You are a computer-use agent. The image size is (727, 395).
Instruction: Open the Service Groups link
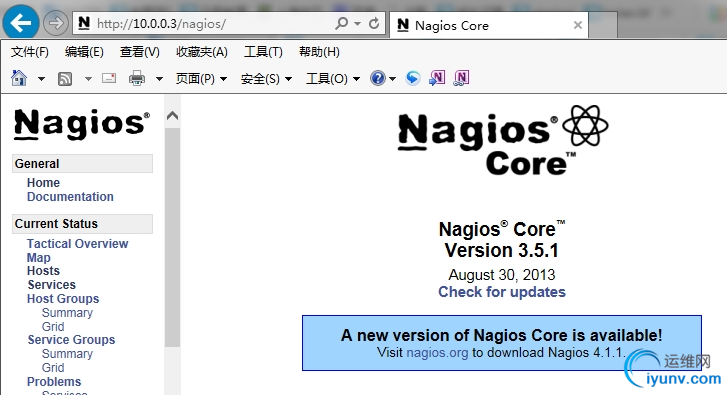71,339
